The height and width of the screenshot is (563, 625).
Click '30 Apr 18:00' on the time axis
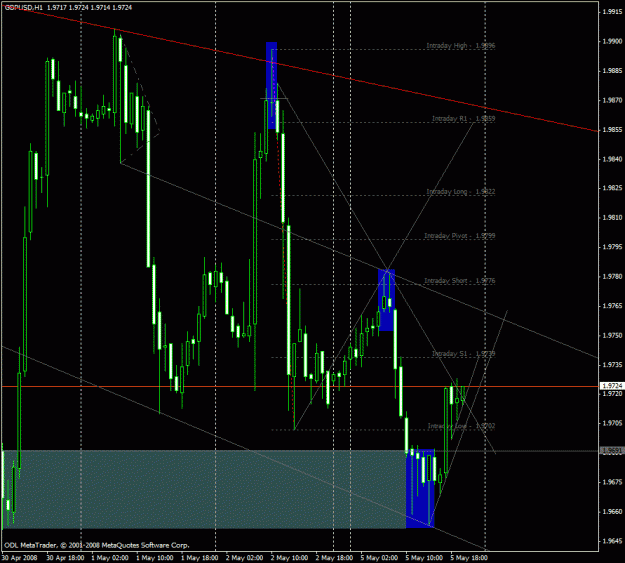(65, 557)
